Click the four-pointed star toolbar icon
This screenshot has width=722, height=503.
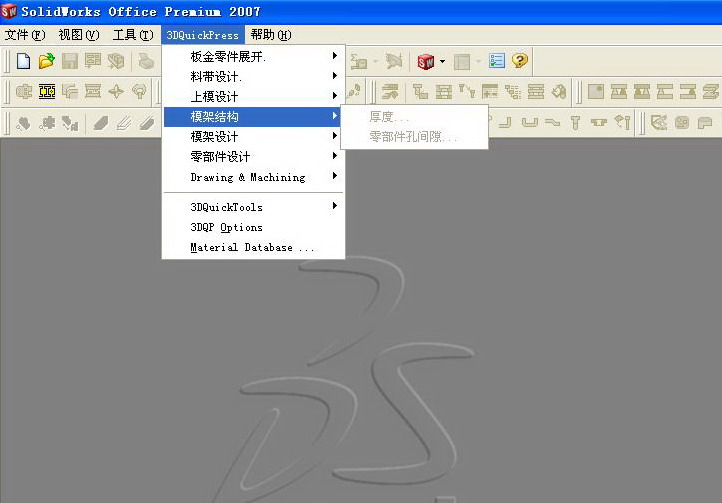coord(116,92)
